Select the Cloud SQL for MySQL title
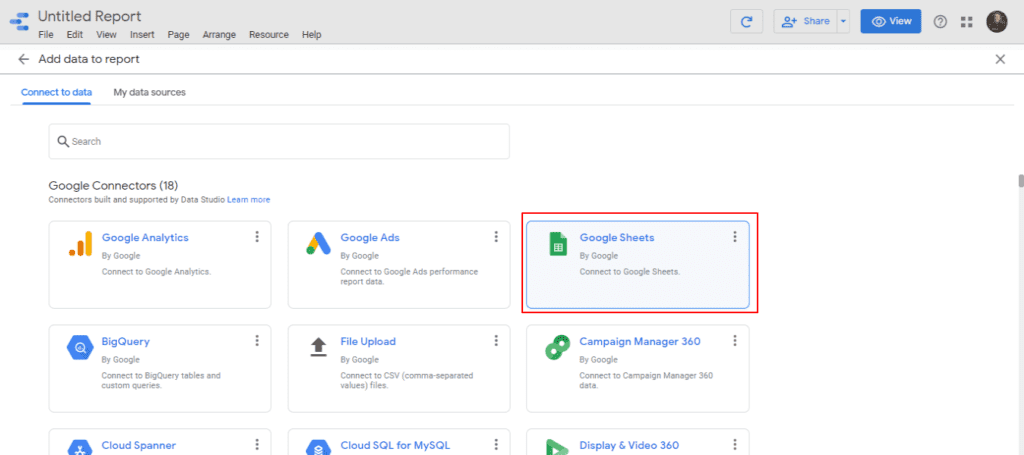This screenshot has width=1024, height=455. tap(395, 445)
